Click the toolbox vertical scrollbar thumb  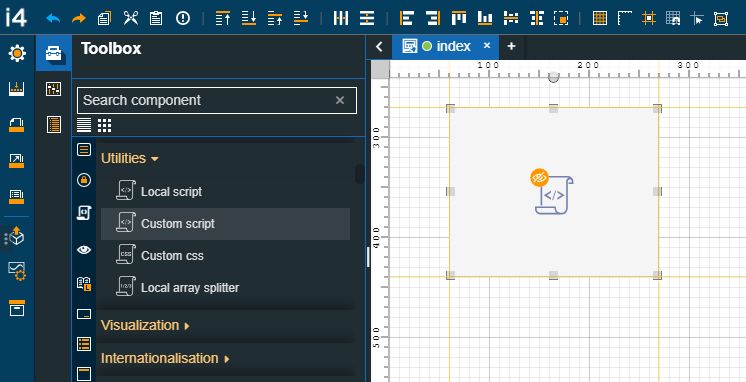[359, 174]
